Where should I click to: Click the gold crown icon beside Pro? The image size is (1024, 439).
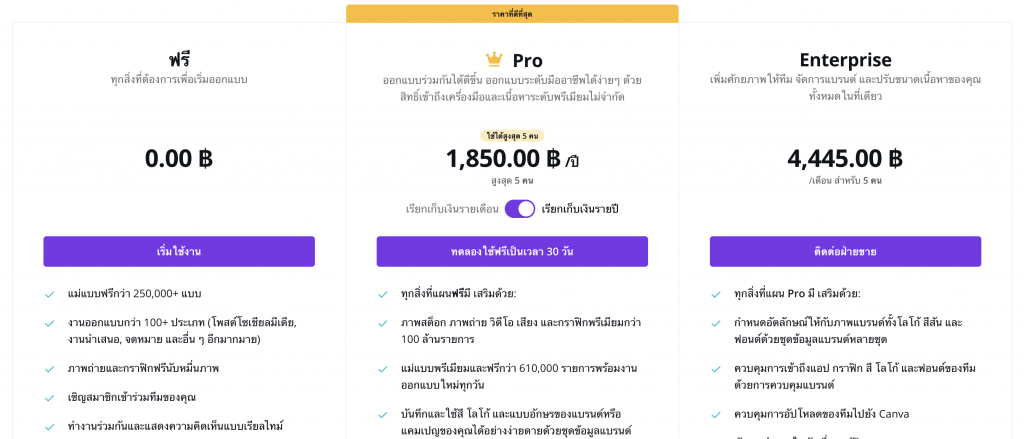pyautogui.click(x=494, y=59)
